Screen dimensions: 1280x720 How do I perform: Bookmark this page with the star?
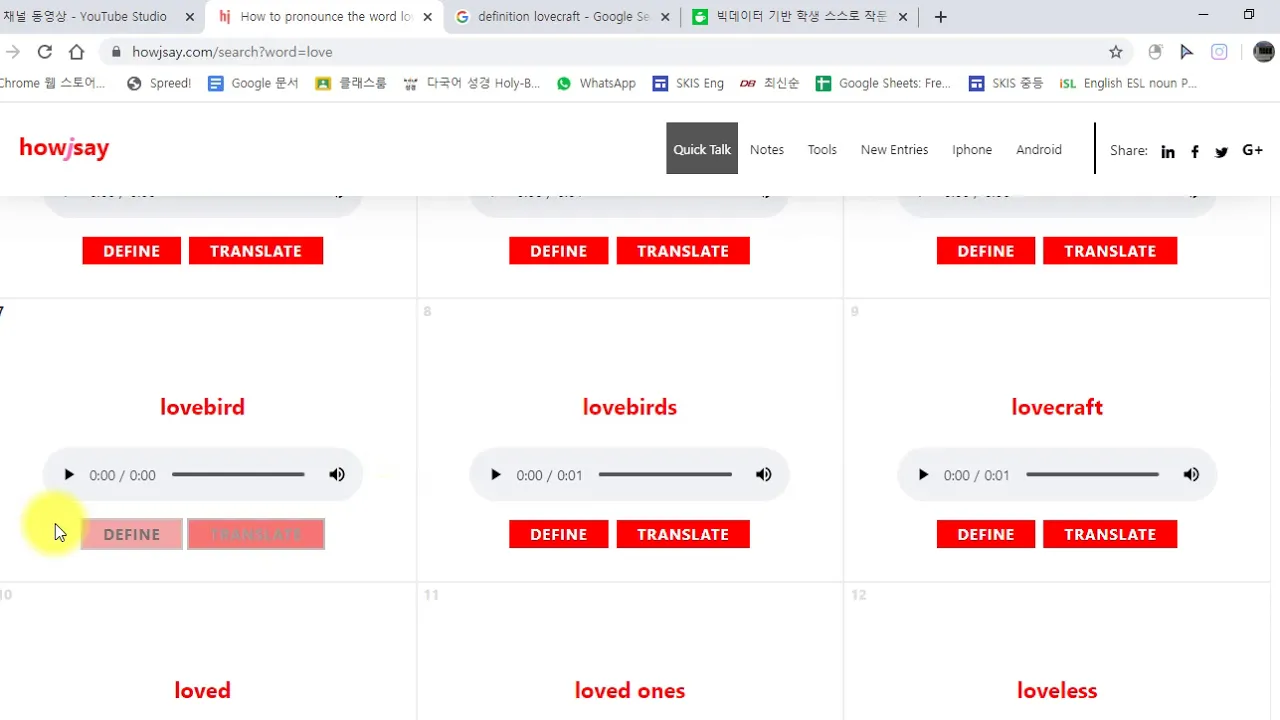[x=1116, y=52]
